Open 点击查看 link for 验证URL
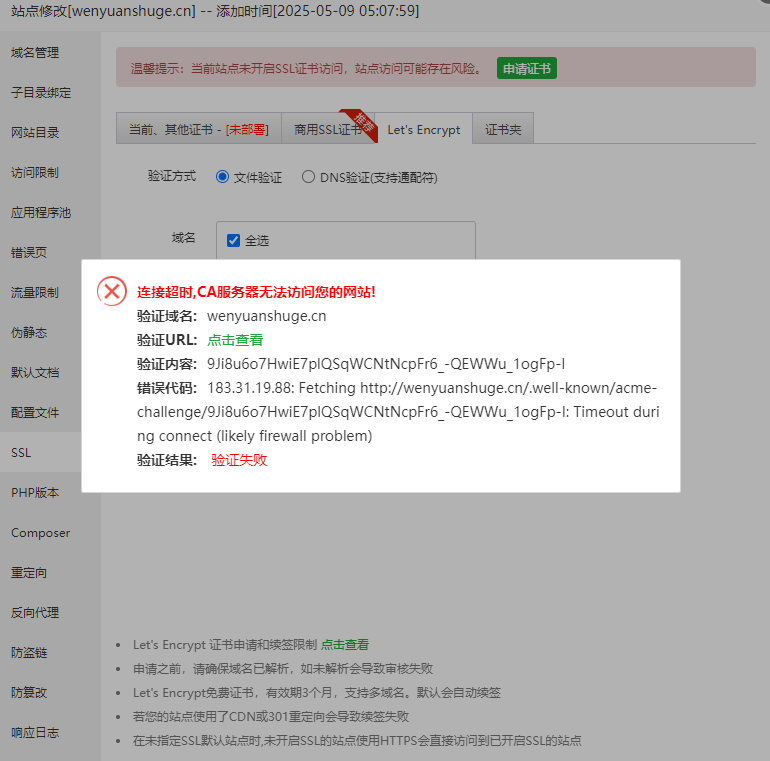 235,340
